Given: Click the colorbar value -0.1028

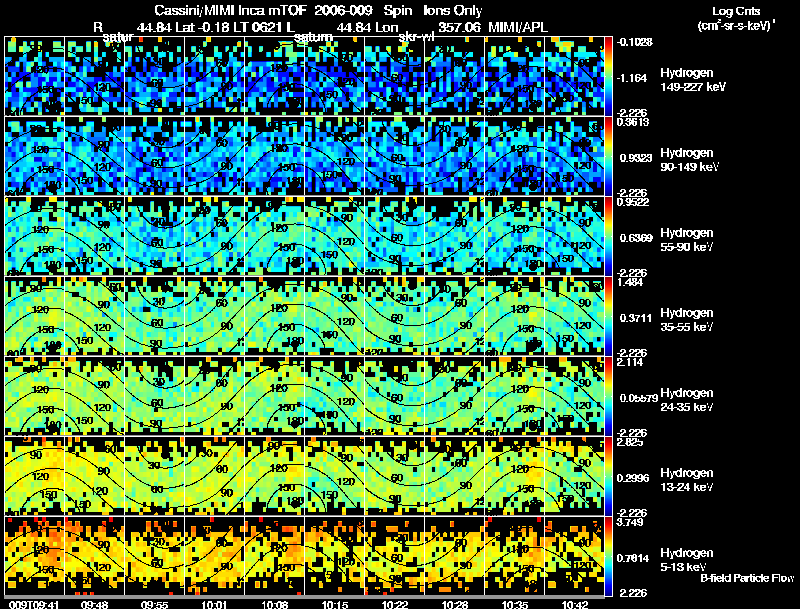Looking at the screenshot, I should [635, 42].
